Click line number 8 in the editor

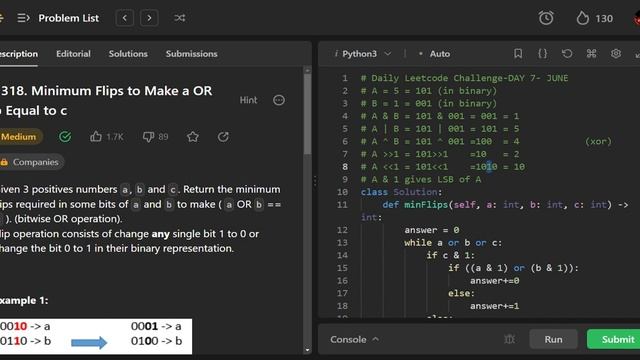[x=345, y=167]
